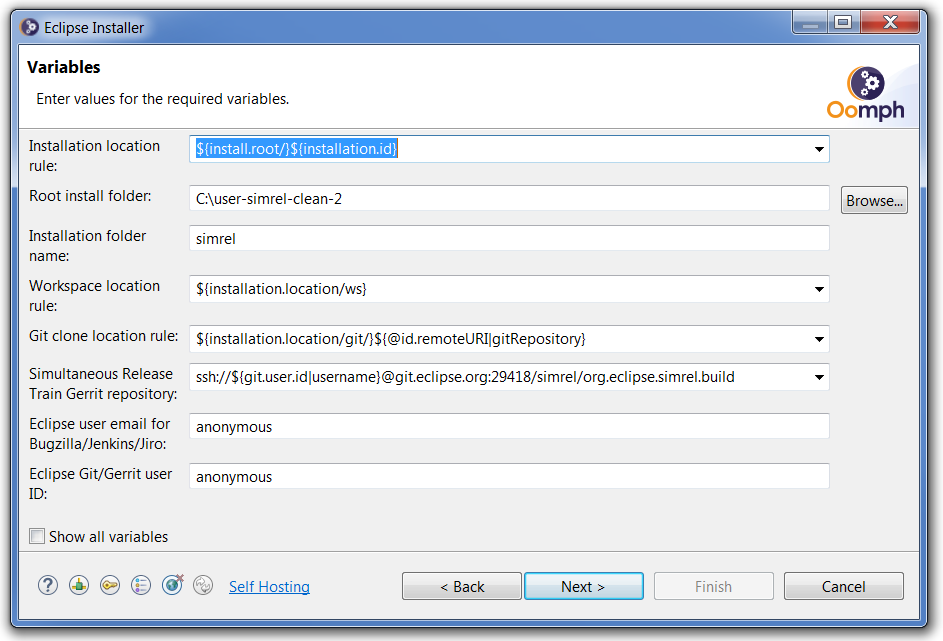Expand Workspace location rule dropdown
The width and height of the screenshot is (943, 641).
click(819, 289)
